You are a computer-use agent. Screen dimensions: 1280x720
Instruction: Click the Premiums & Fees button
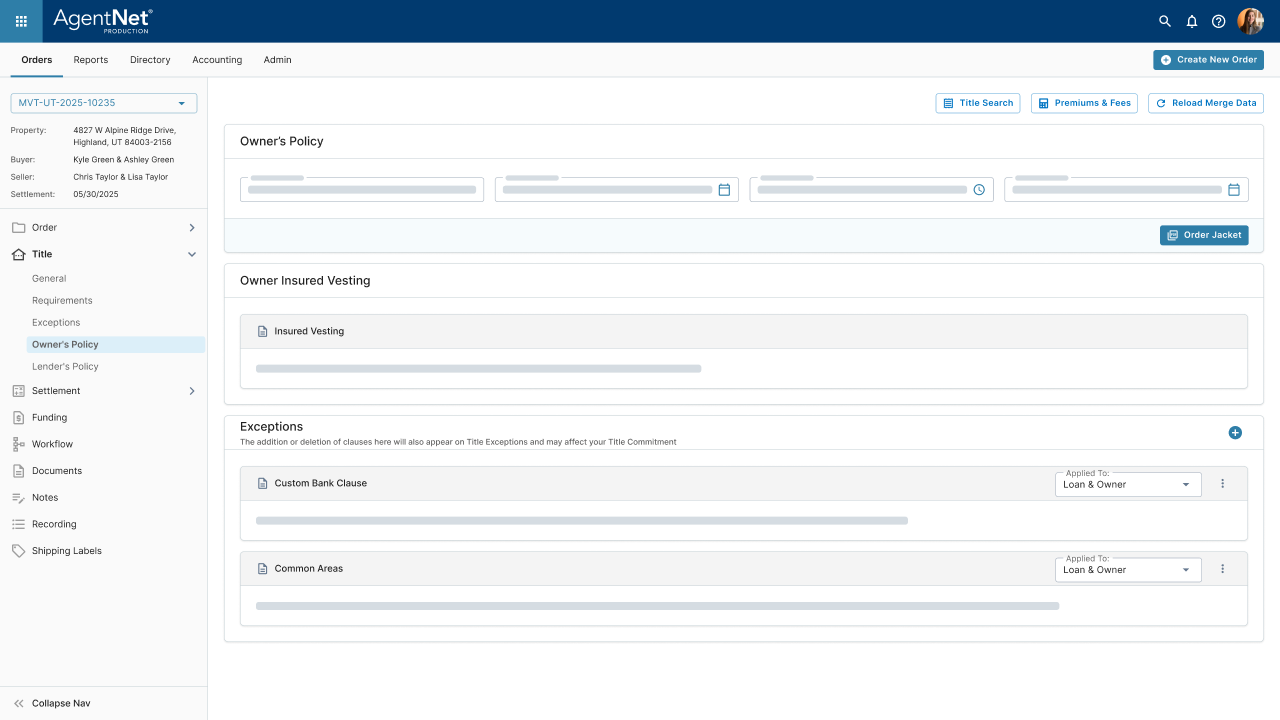click(x=1084, y=103)
